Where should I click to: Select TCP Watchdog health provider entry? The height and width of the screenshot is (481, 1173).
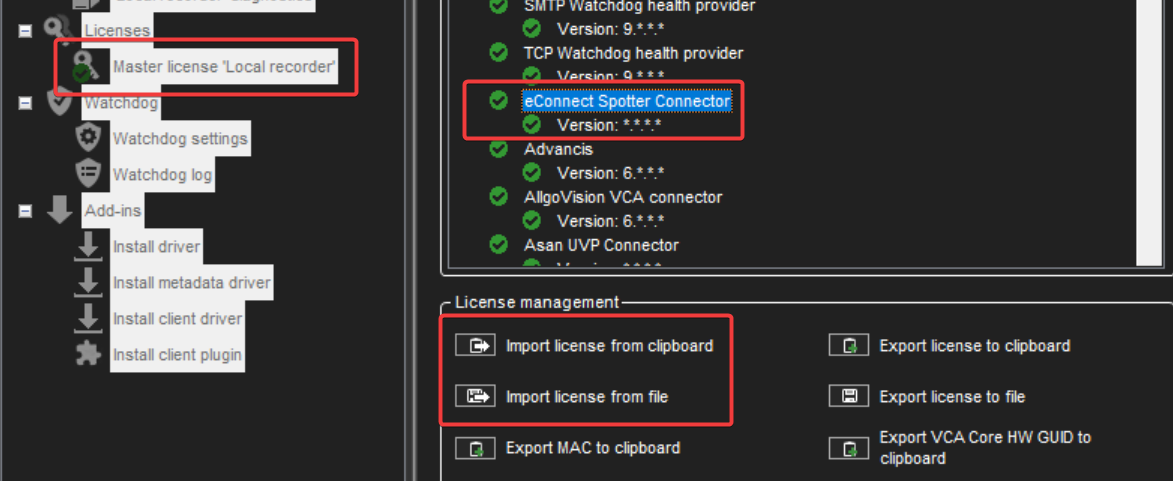pyautogui.click(x=633, y=53)
